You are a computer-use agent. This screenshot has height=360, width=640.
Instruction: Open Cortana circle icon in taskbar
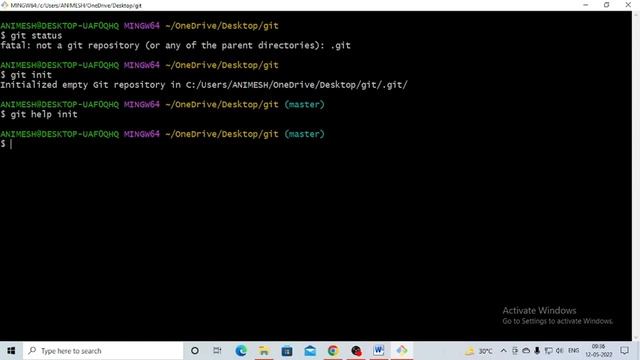coord(195,351)
